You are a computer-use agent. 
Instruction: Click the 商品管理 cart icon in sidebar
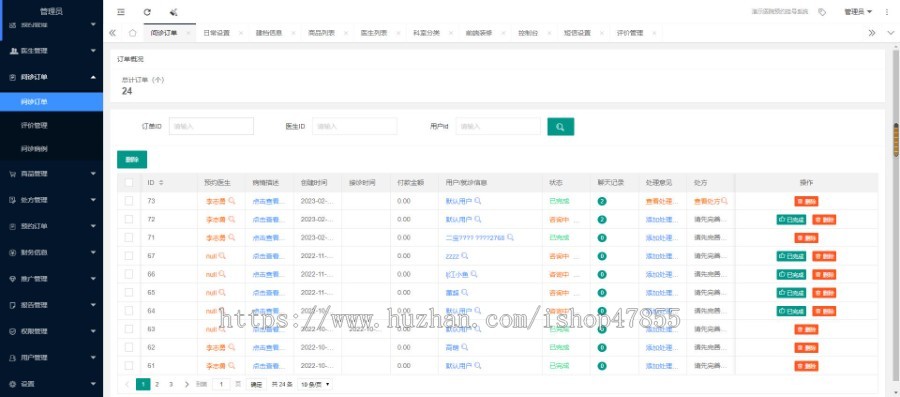point(13,174)
